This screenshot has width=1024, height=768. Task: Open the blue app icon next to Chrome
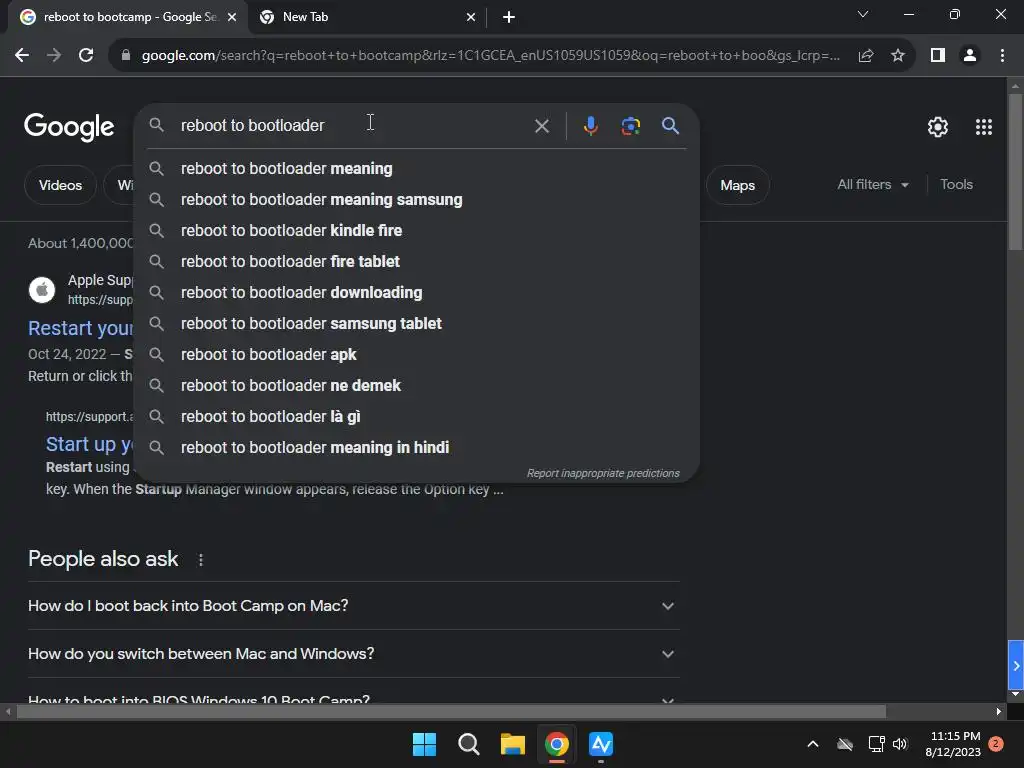(x=601, y=744)
